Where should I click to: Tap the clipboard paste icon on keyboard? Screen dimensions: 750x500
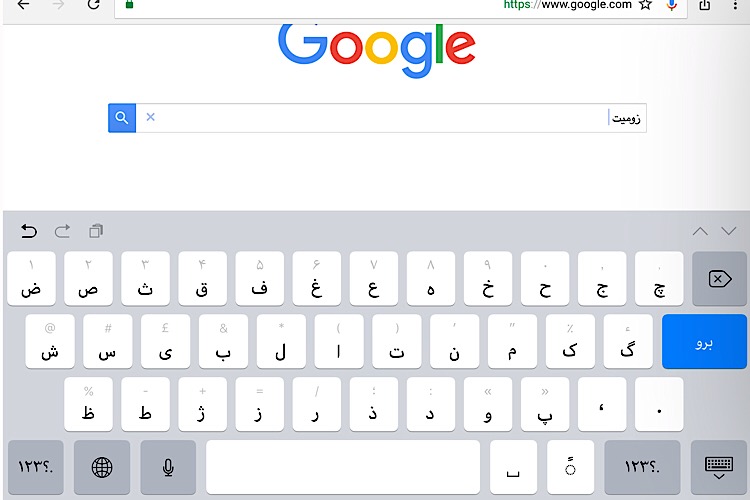click(96, 231)
